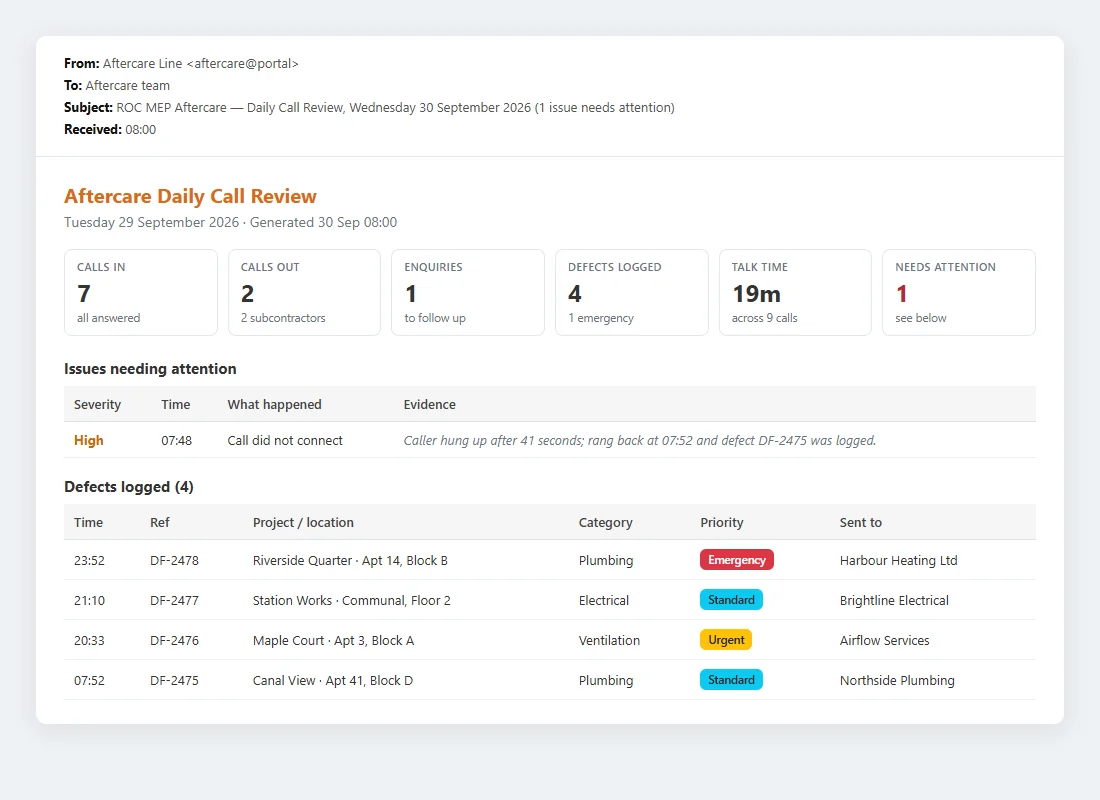Click Plumbing category in the DF-2478 row
This screenshot has width=1100, height=800.
tap(605, 560)
